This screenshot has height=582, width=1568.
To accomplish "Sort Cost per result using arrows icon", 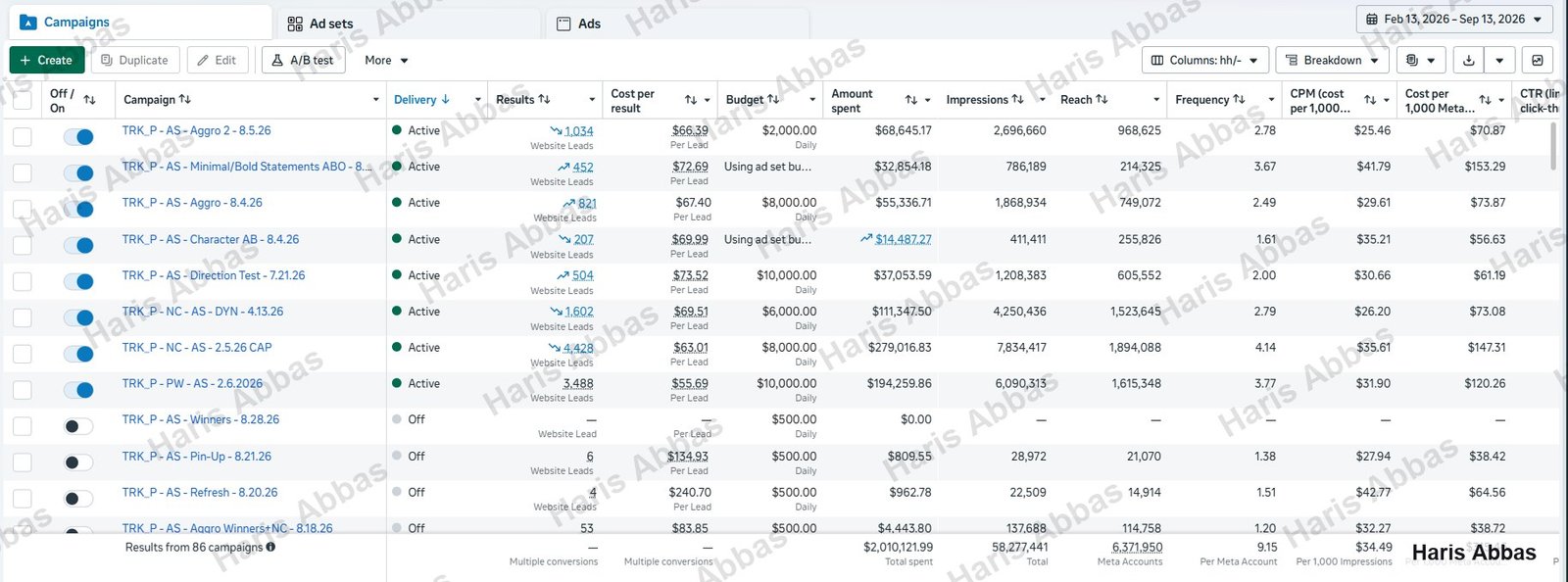I will tap(691, 100).
